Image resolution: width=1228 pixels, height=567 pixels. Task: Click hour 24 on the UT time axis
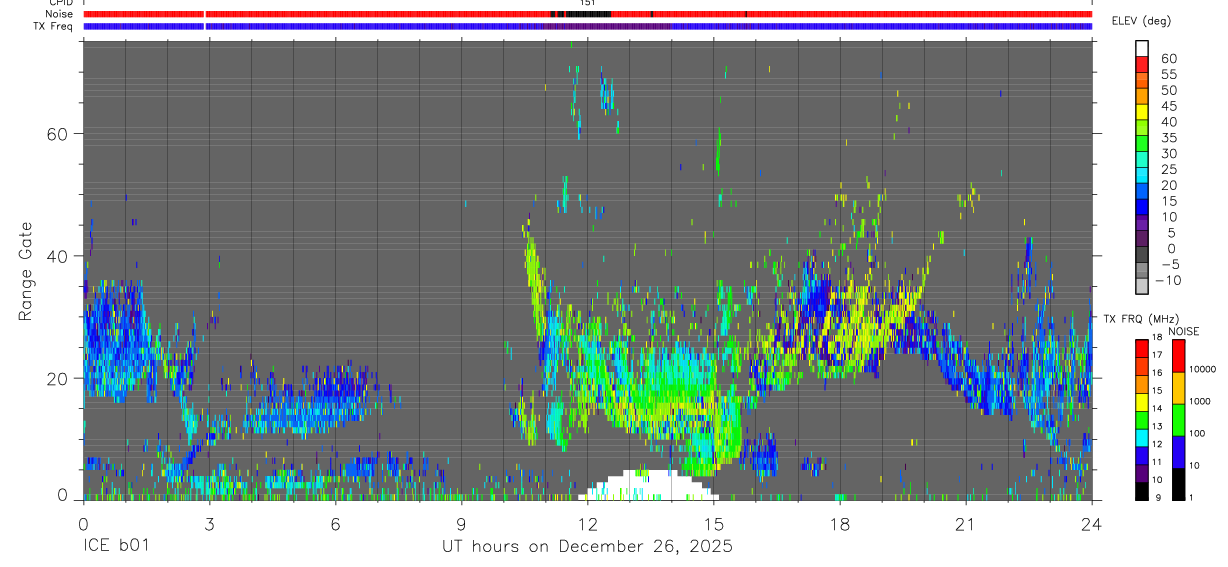1092,523
